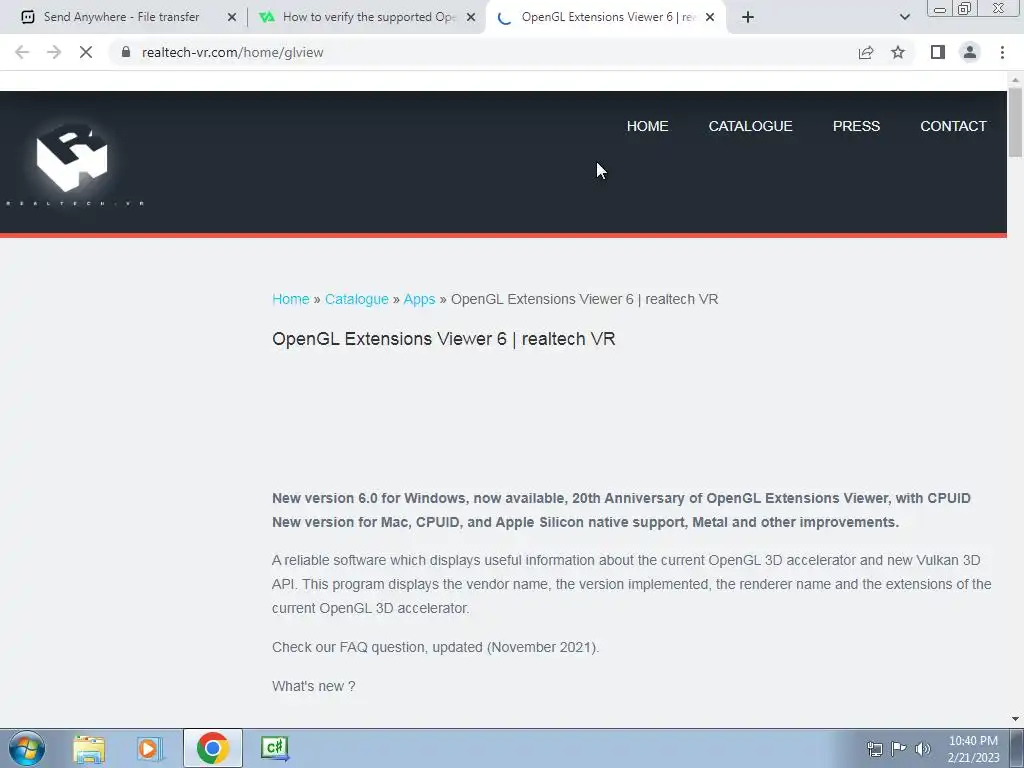Open a new browser tab
The width and height of the screenshot is (1024, 768).
[748, 17]
